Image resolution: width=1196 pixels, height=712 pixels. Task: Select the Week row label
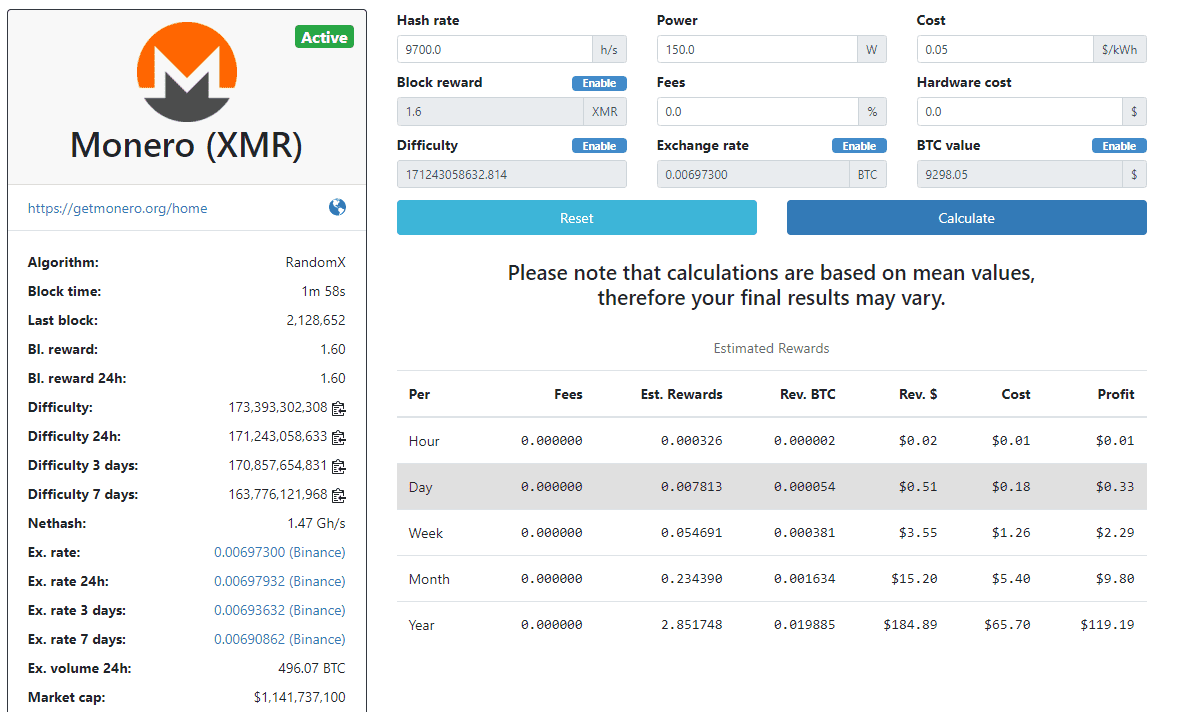425,533
